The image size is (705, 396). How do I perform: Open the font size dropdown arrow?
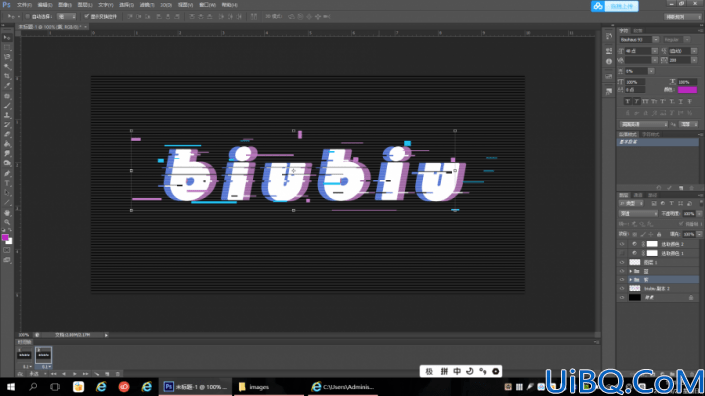pos(655,51)
